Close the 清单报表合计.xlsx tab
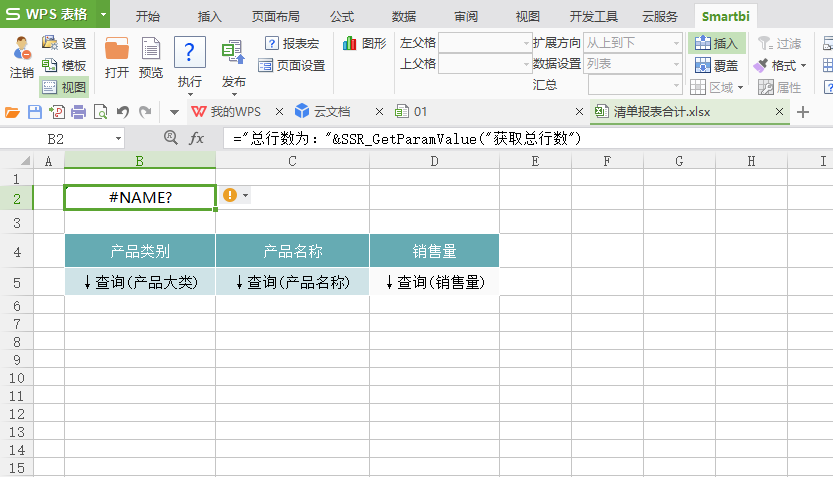833x477 pixels. click(779, 112)
